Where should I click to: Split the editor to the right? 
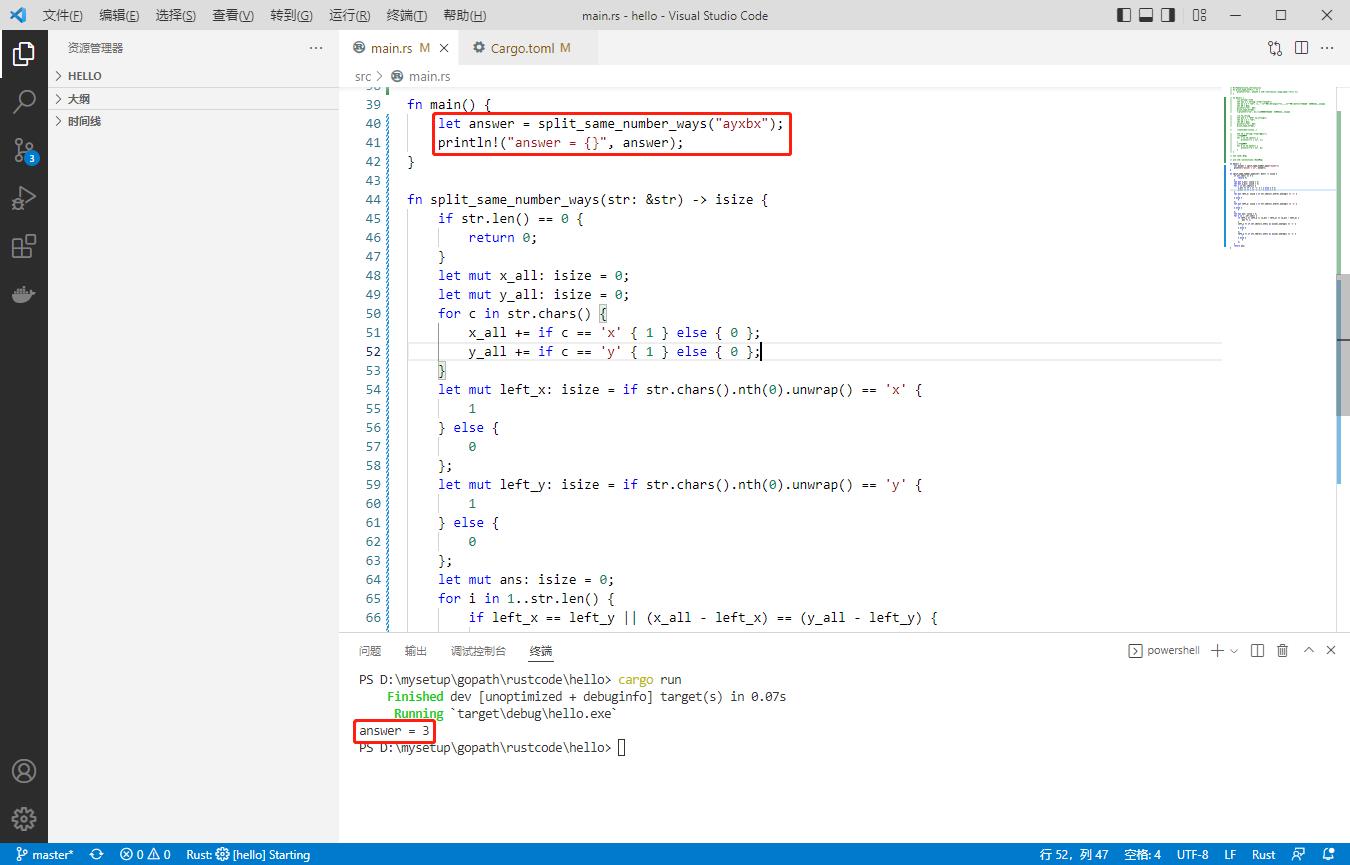[1301, 48]
